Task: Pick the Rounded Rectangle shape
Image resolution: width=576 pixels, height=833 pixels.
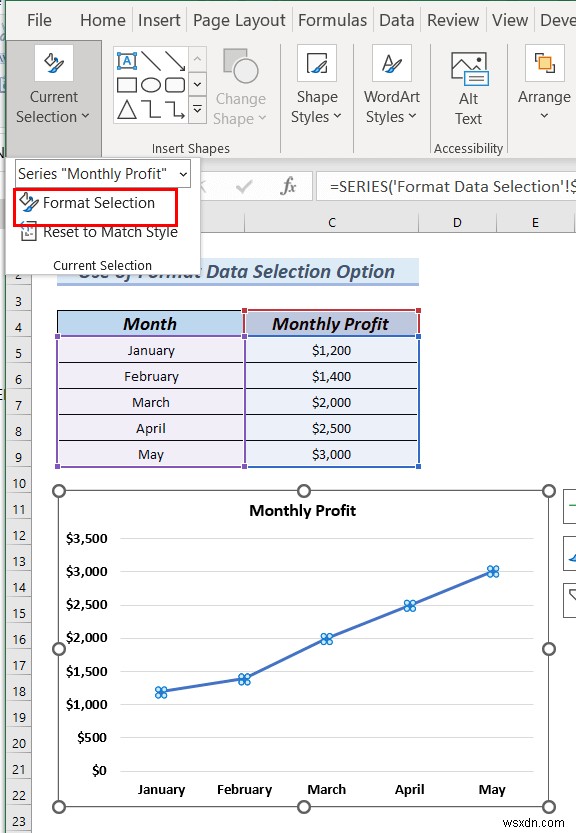Action: click(x=175, y=85)
